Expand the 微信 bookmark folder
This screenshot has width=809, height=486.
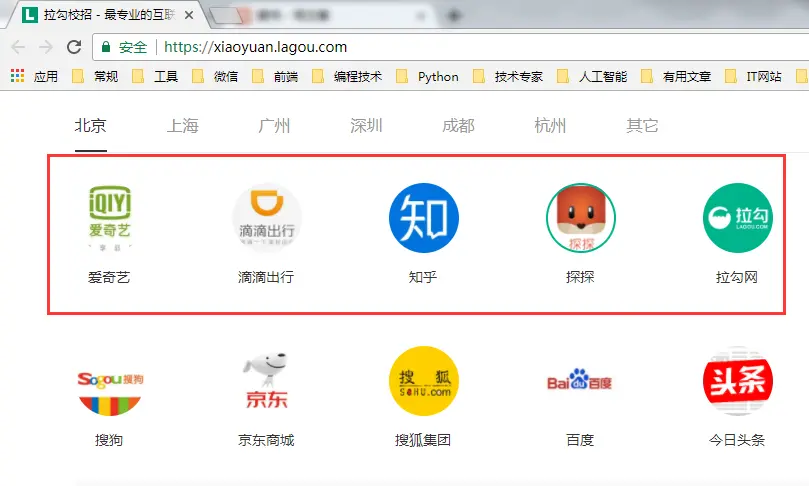point(215,76)
